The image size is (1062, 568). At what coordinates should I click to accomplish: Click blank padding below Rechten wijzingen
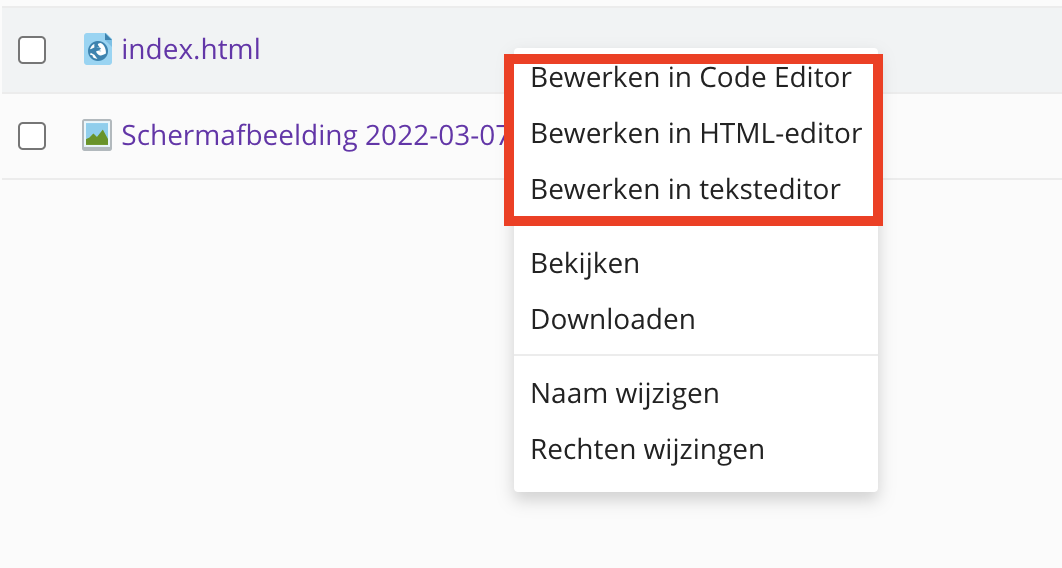click(x=696, y=480)
